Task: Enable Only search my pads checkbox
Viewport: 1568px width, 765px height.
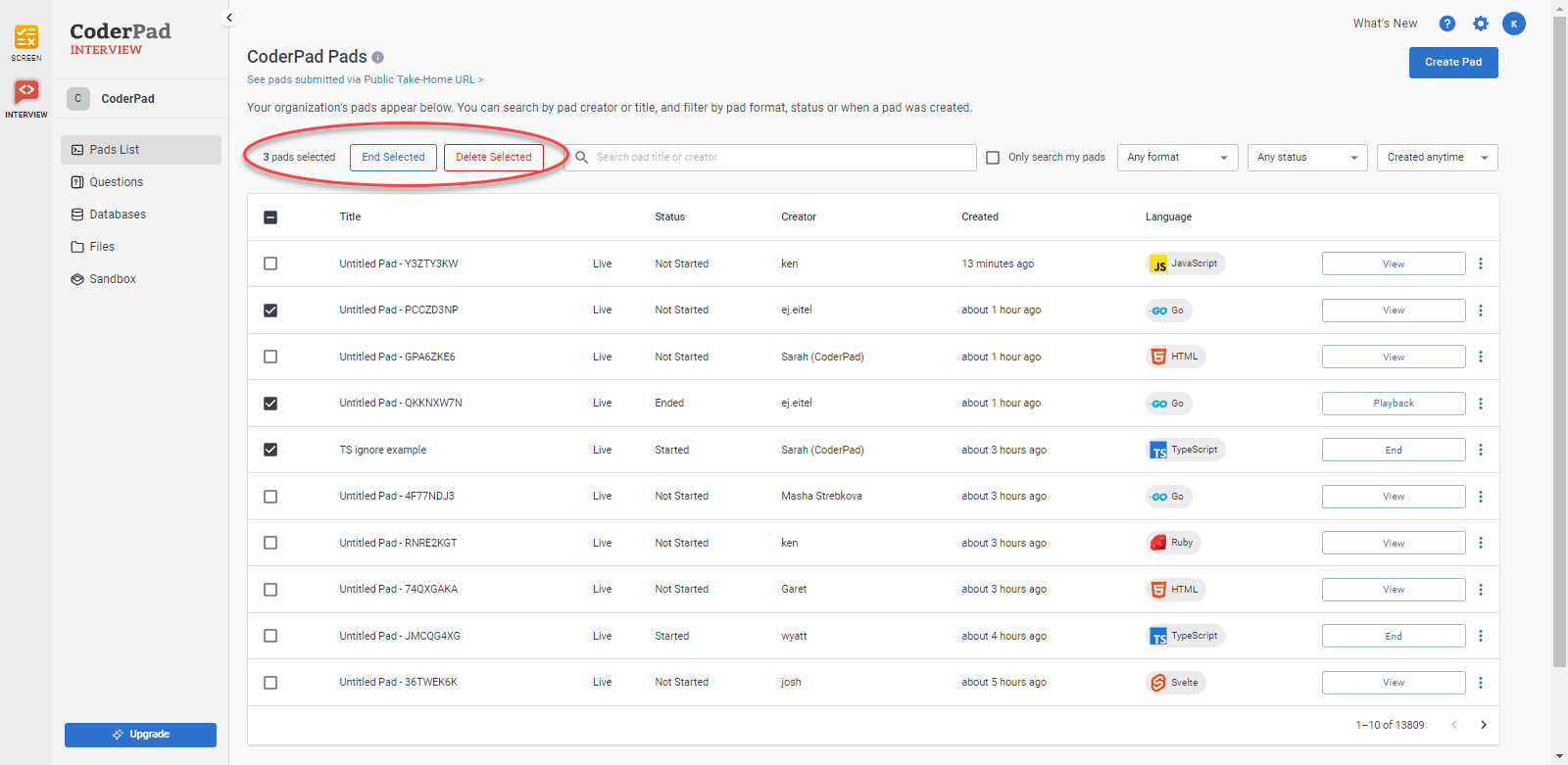Action: pyautogui.click(x=993, y=158)
